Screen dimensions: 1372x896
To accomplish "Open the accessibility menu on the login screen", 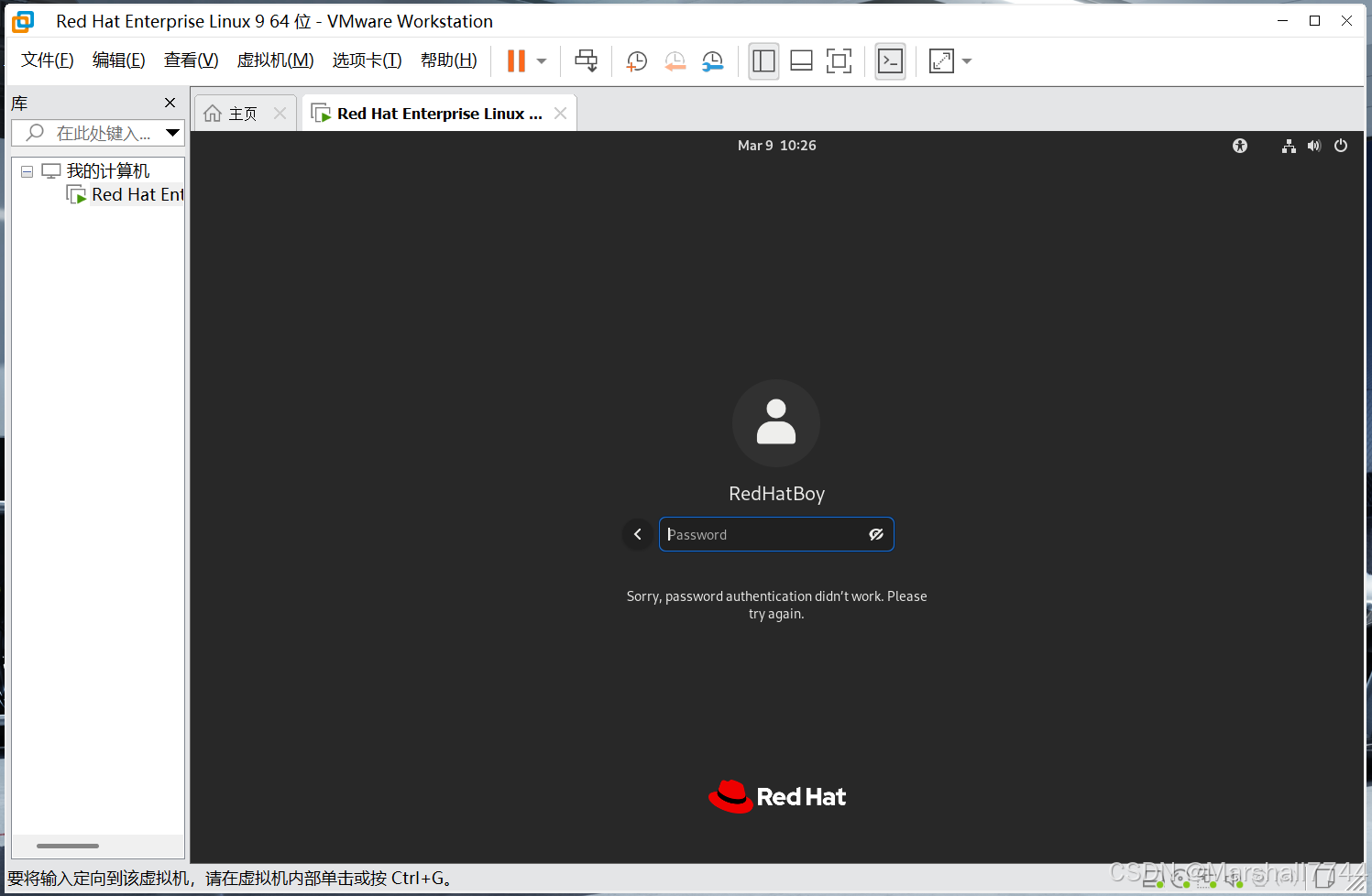I will [1239, 145].
